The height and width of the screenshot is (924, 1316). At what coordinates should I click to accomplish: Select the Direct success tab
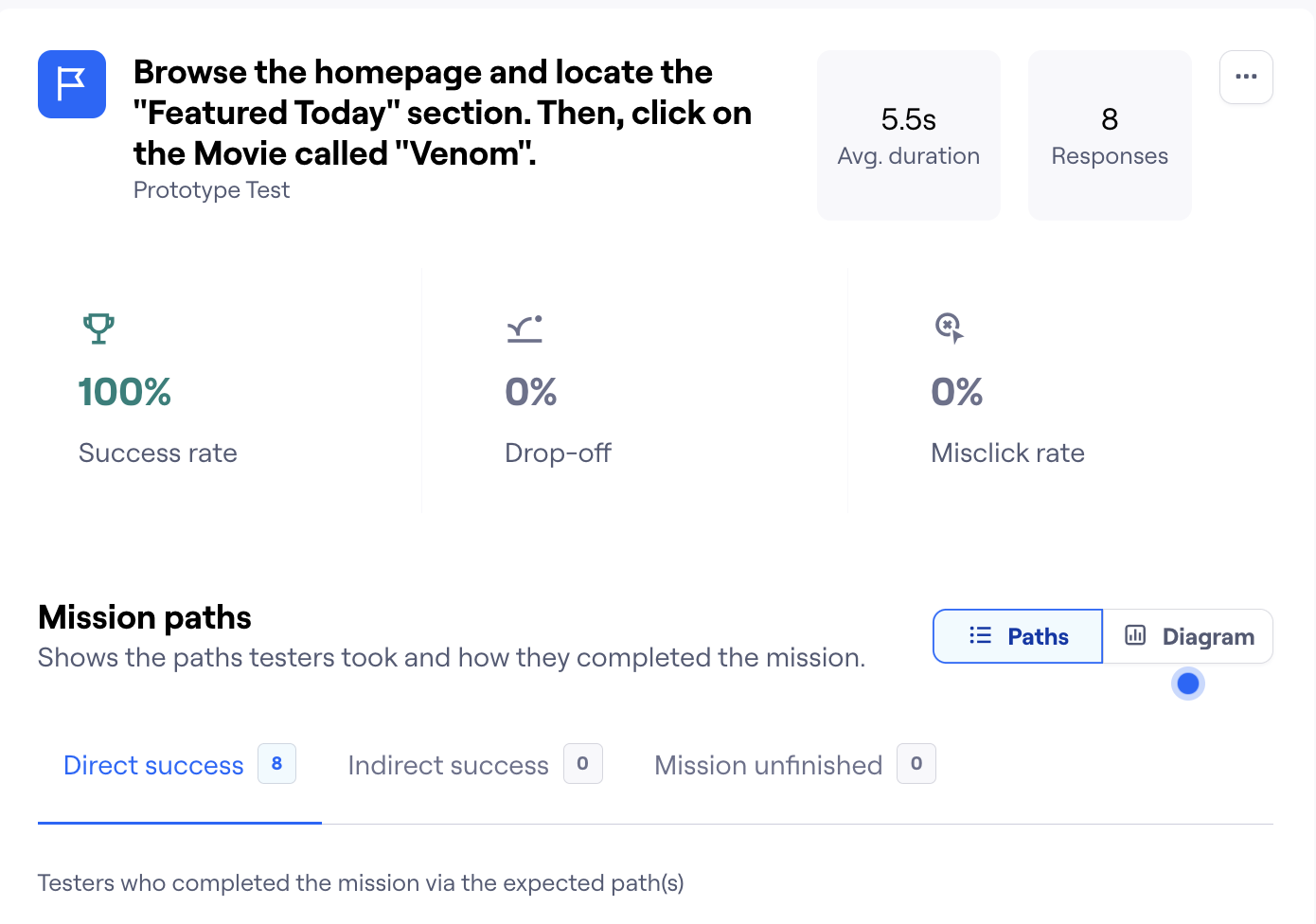click(x=153, y=765)
